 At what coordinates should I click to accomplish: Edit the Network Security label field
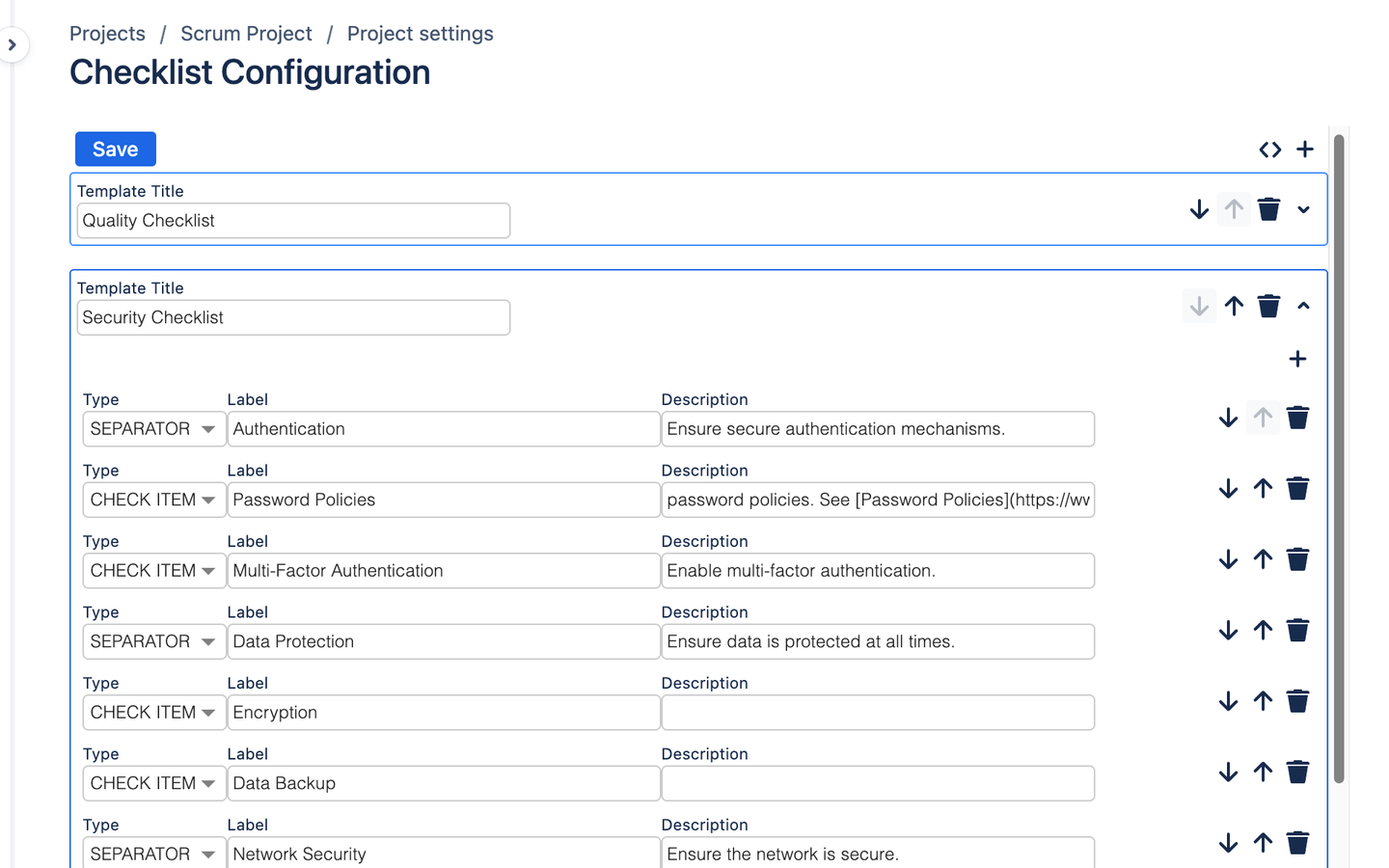tap(444, 853)
